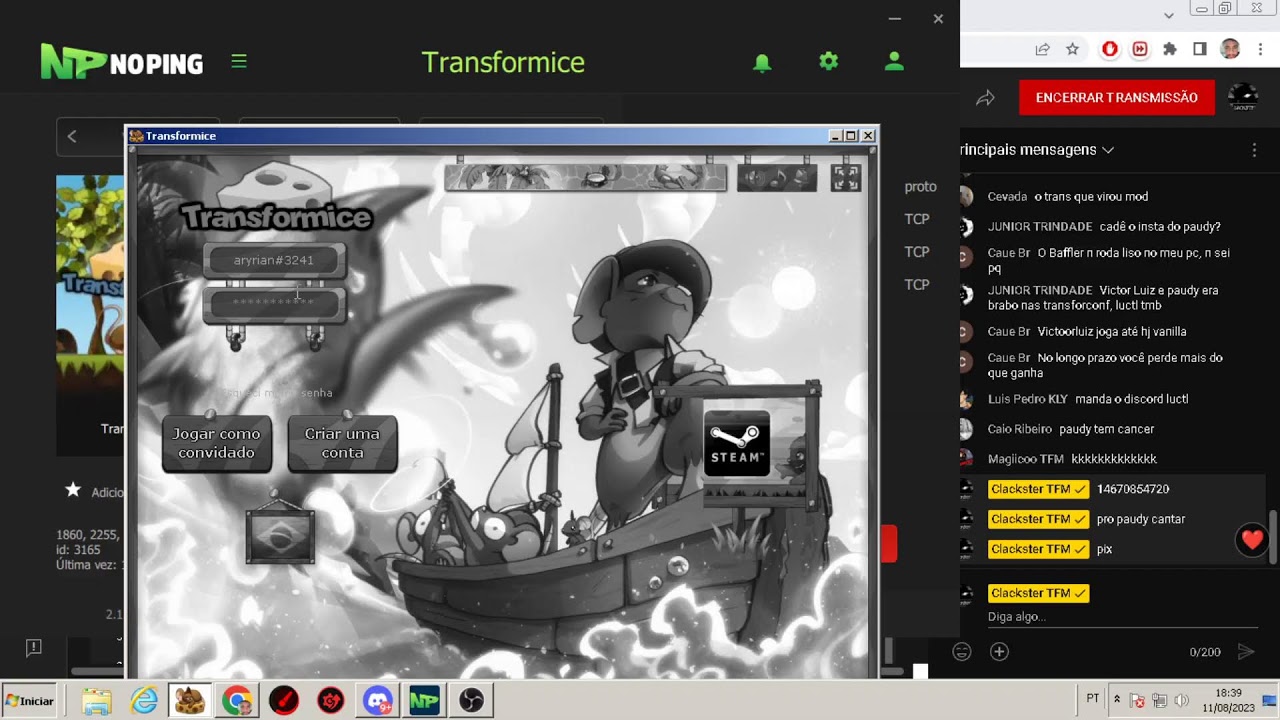Image resolution: width=1280 pixels, height=720 pixels.
Task: Expand the Chrome tab search chevron
Action: tap(1169, 15)
